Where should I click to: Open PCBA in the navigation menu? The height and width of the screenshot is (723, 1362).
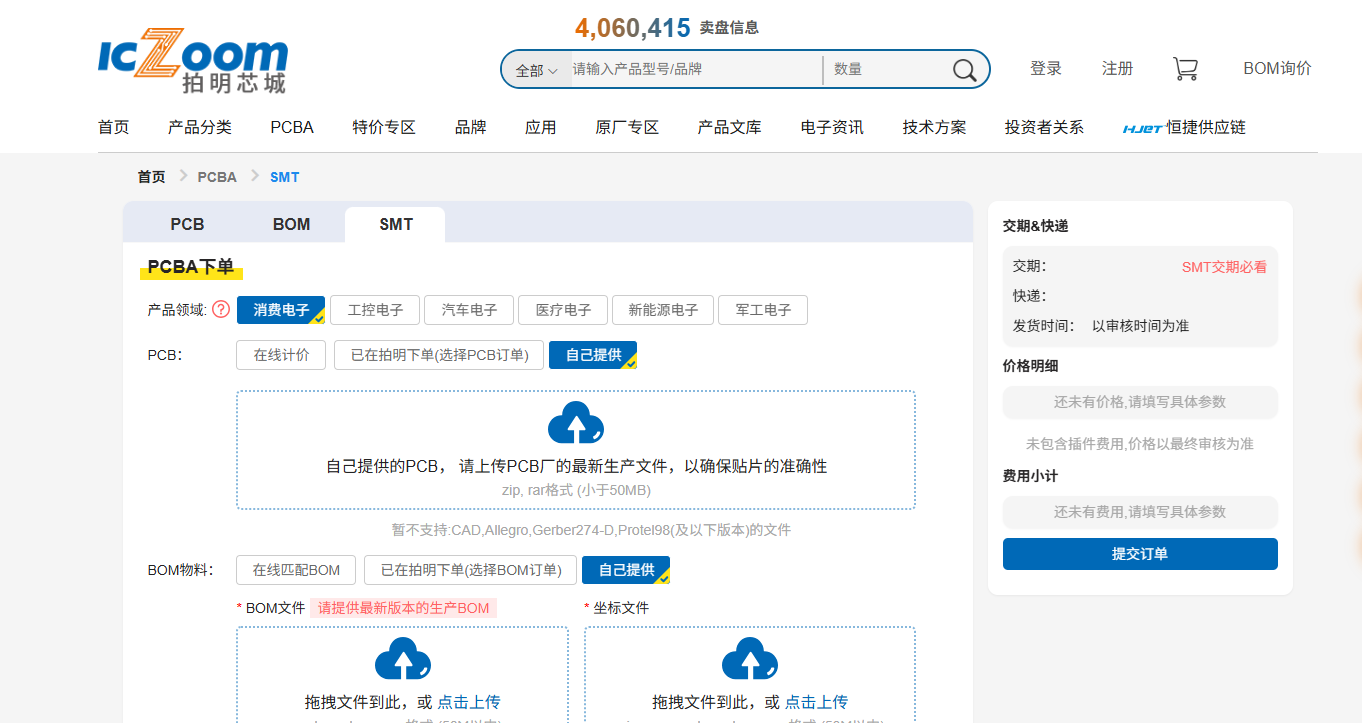click(292, 128)
